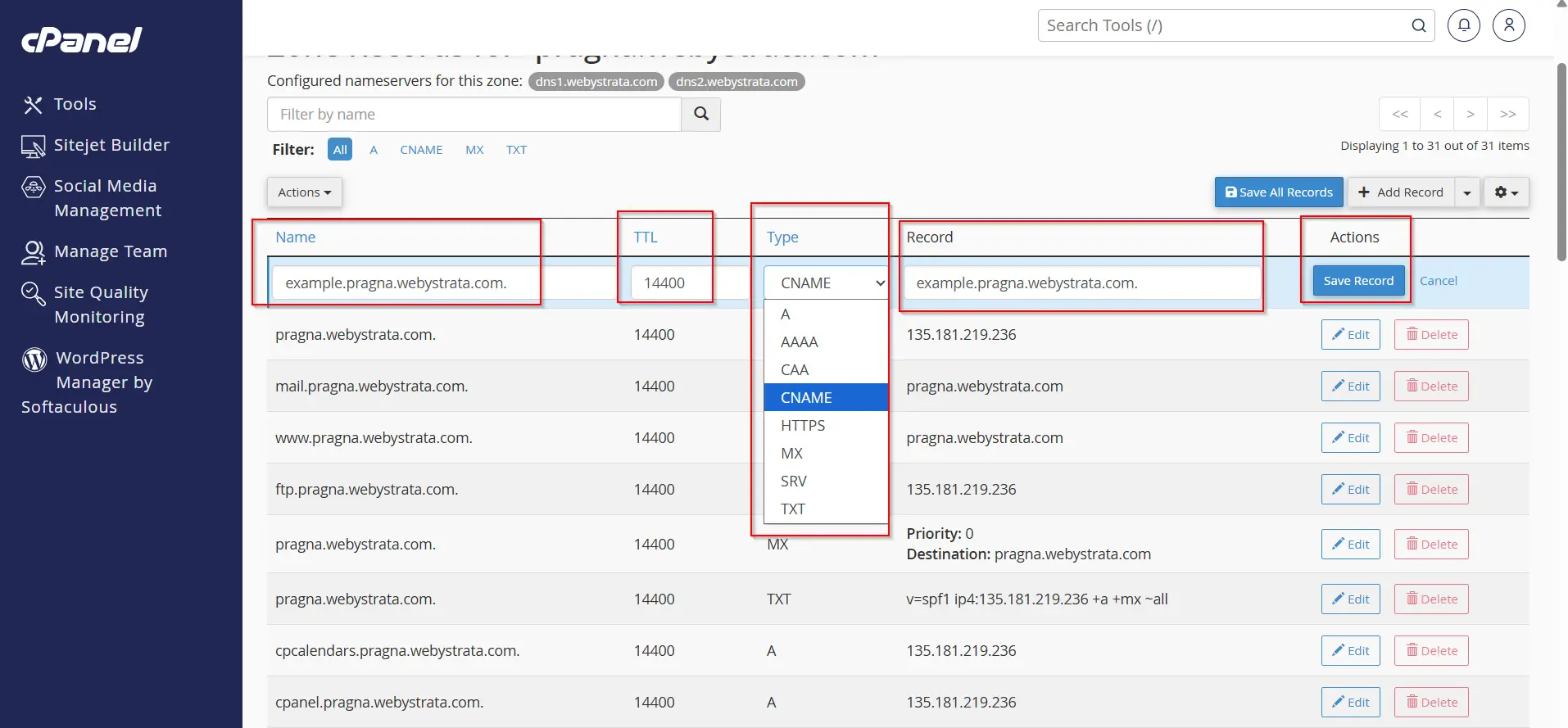Sort by Name column header
1568x728 pixels.
(x=295, y=237)
